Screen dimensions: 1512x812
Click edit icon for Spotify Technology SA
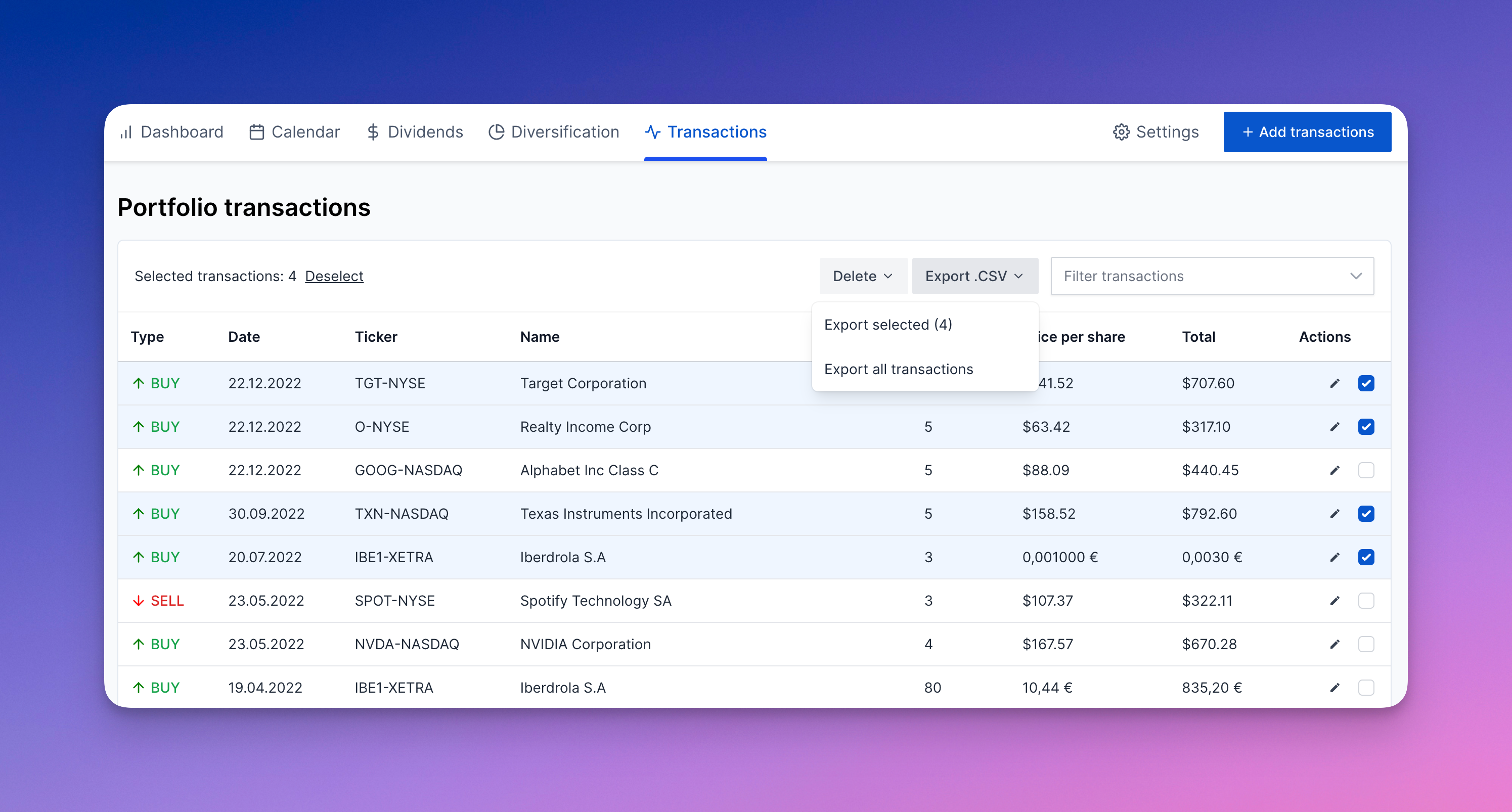pos(1334,600)
